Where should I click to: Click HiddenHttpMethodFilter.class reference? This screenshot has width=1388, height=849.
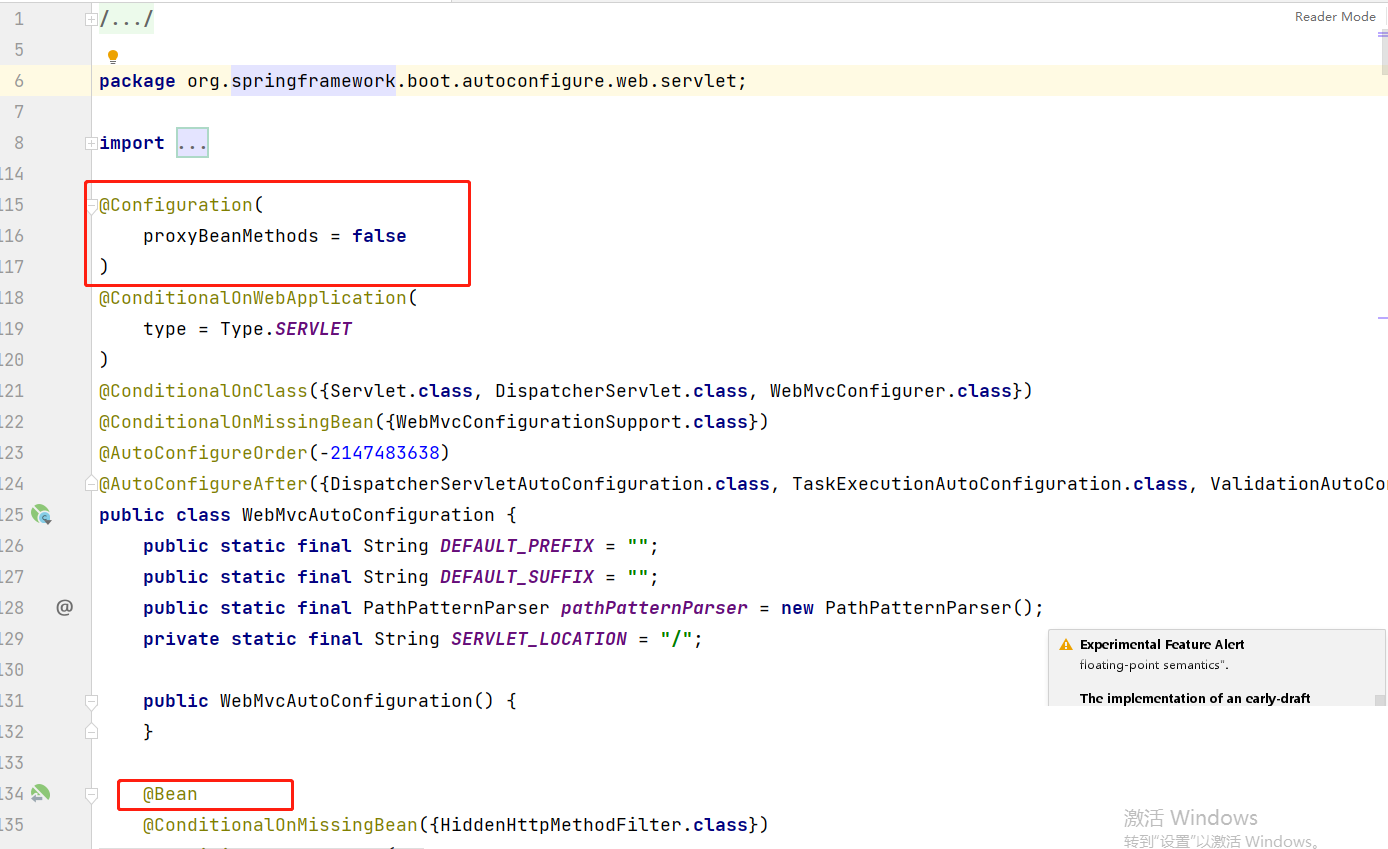click(594, 825)
